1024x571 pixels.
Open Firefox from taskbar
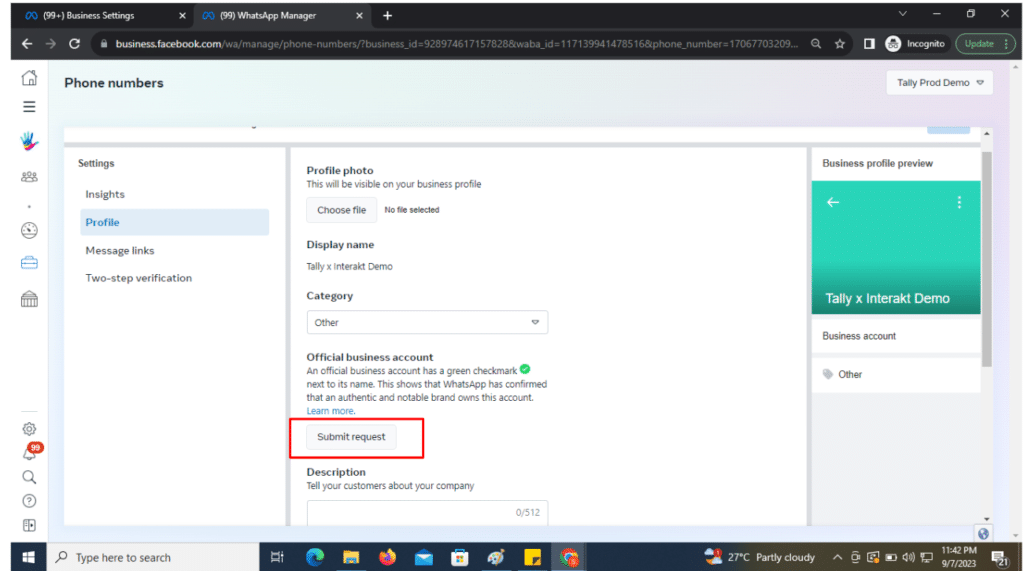coord(387,557)
